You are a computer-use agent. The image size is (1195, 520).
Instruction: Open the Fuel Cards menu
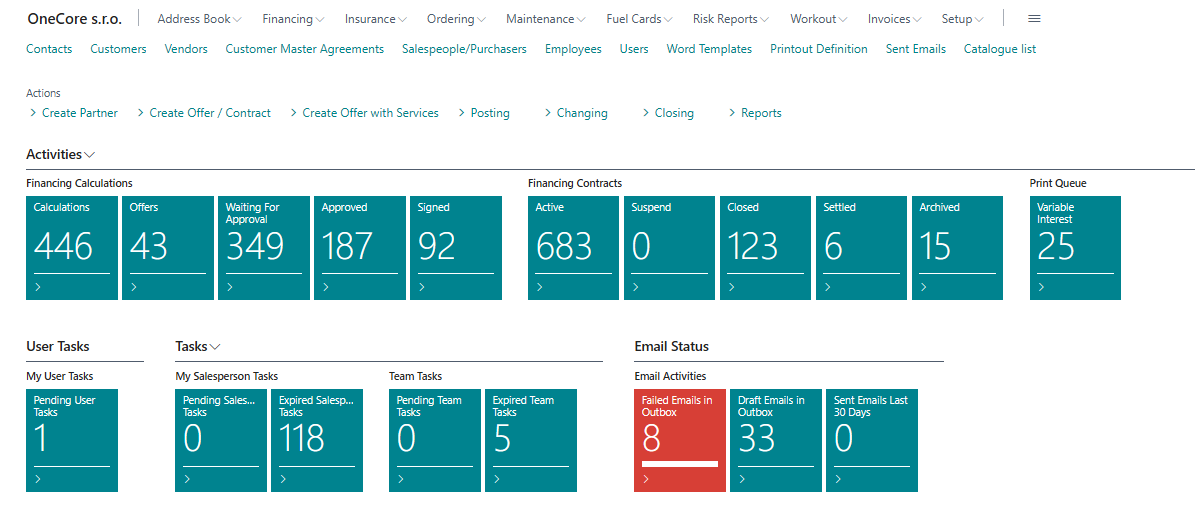(639, 19)
